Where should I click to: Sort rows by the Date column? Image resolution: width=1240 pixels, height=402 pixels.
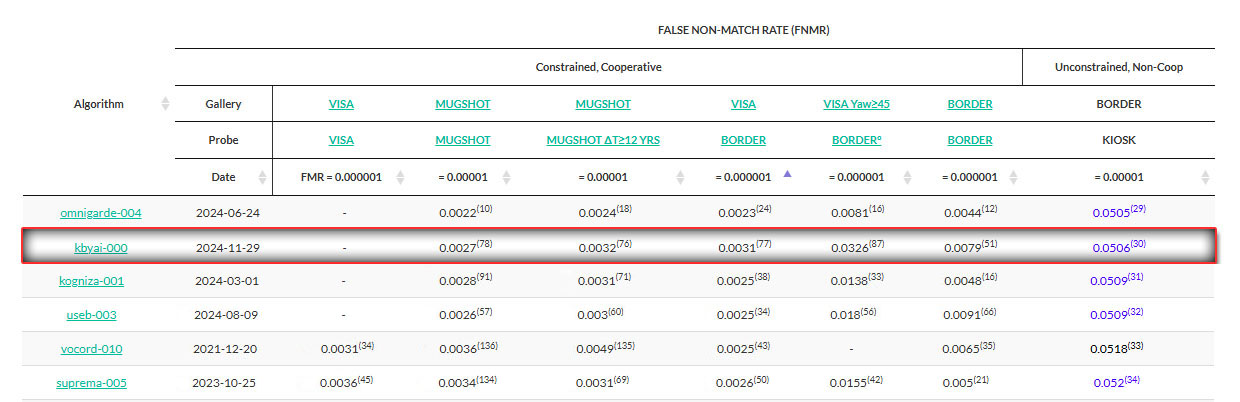pyautogui.click(x=263, y=177)
